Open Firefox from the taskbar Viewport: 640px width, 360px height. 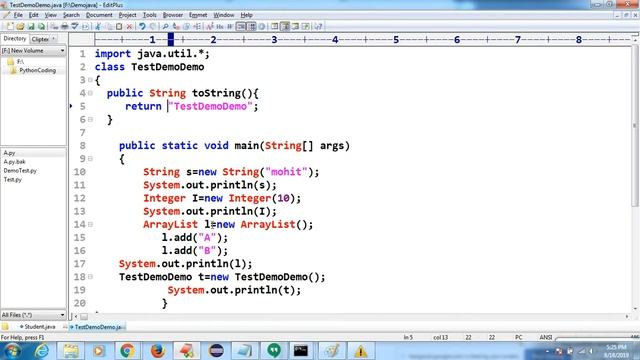coord(157,351)
